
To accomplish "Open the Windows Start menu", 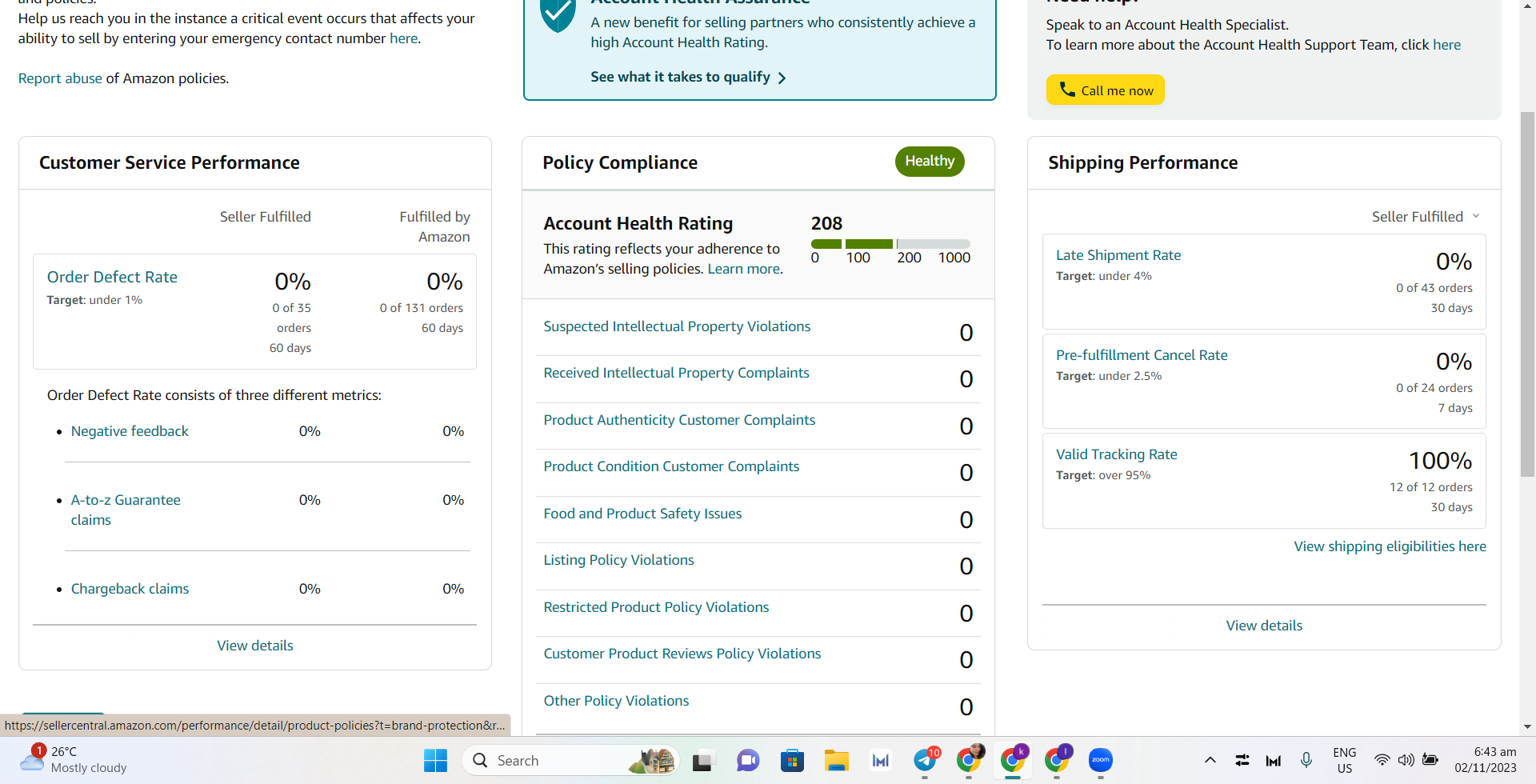I will point(435,760).
